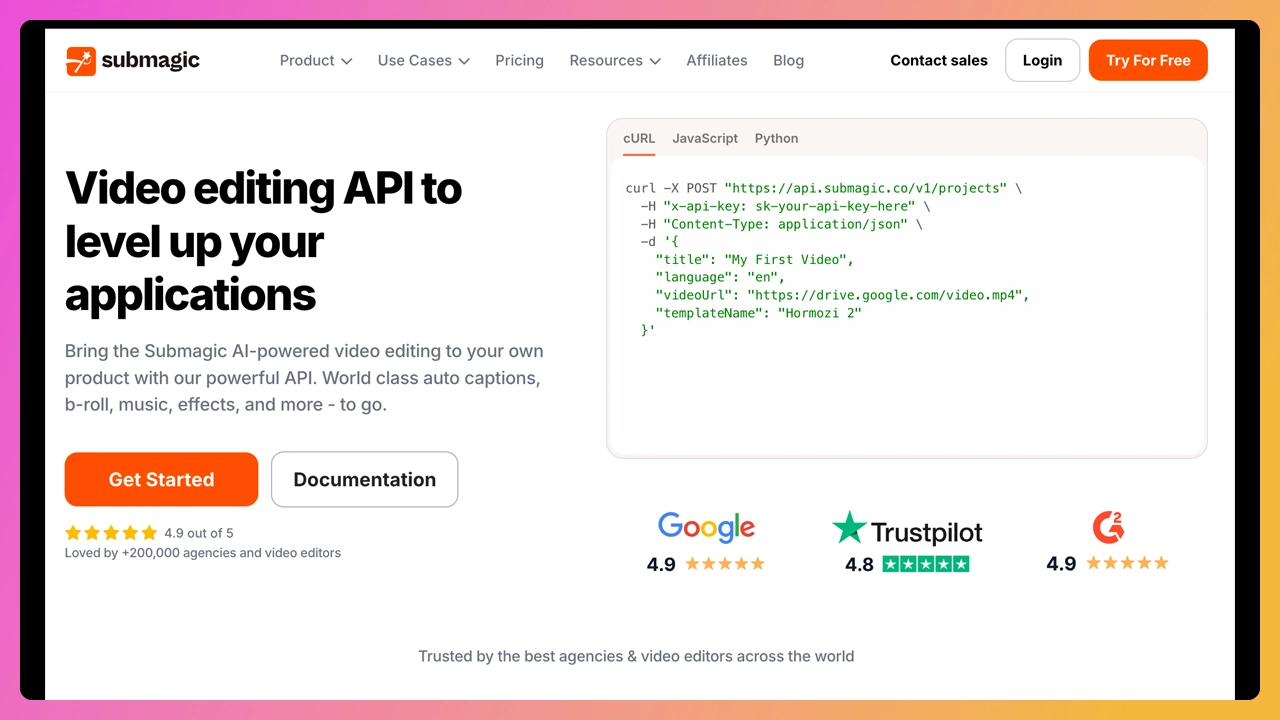Click Contact sales link
Image resolution: width=1280 pixels, height=720 pixels.
pyautogui.click(x=939, y=61)
